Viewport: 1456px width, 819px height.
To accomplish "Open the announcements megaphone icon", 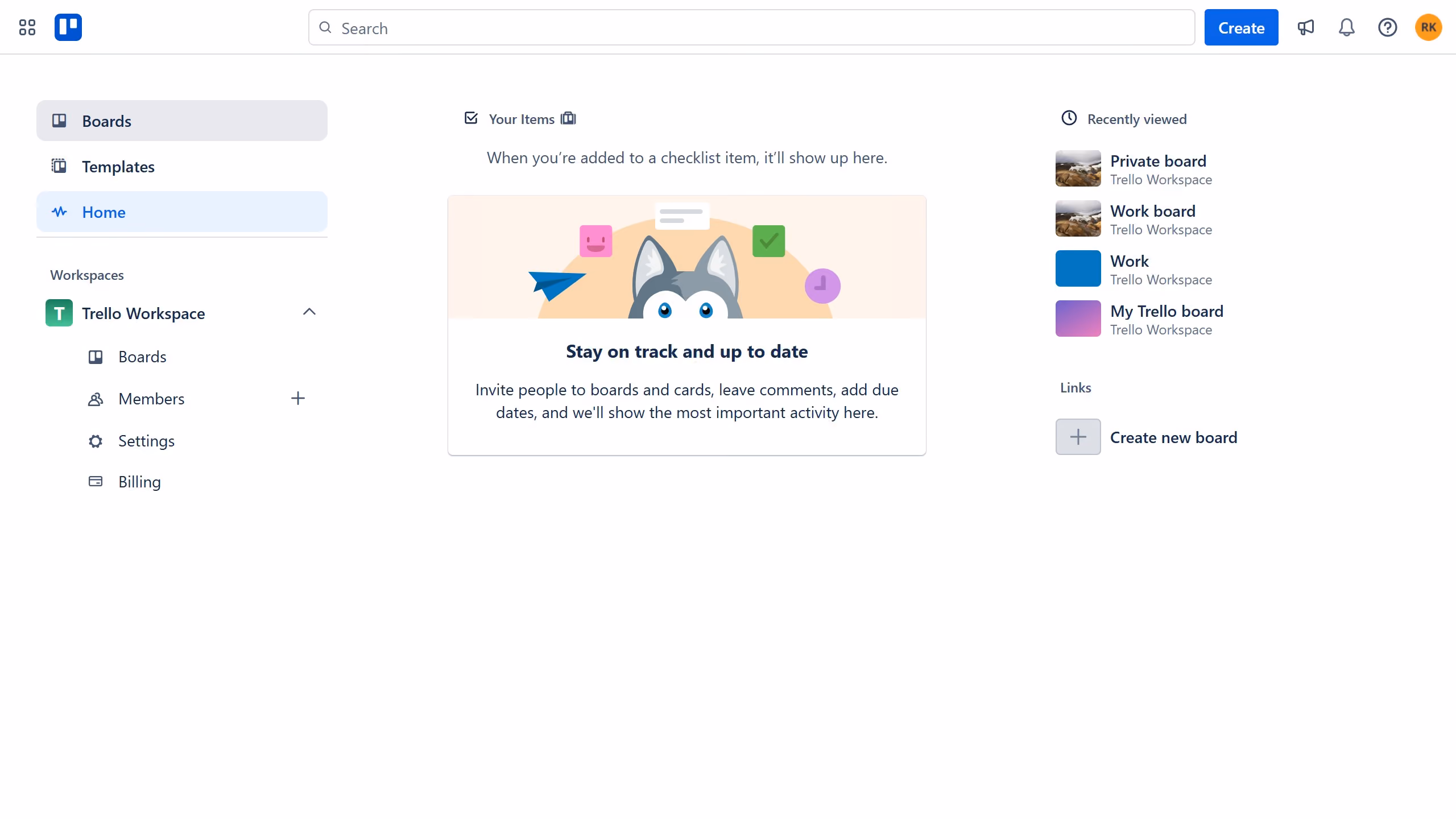I will (x=1305, y=27).
